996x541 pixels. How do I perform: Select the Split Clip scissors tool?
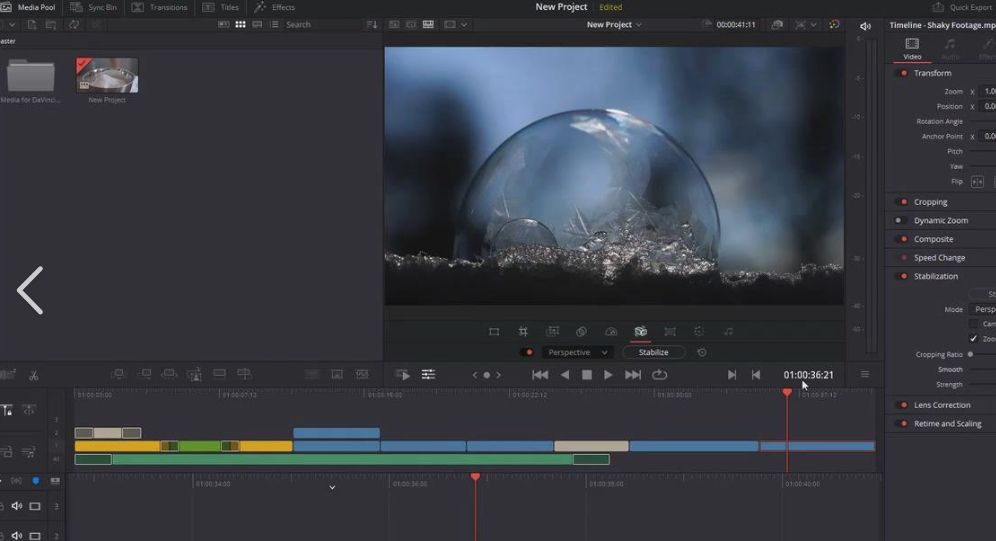pyautogui.click(x=34, y=375)
